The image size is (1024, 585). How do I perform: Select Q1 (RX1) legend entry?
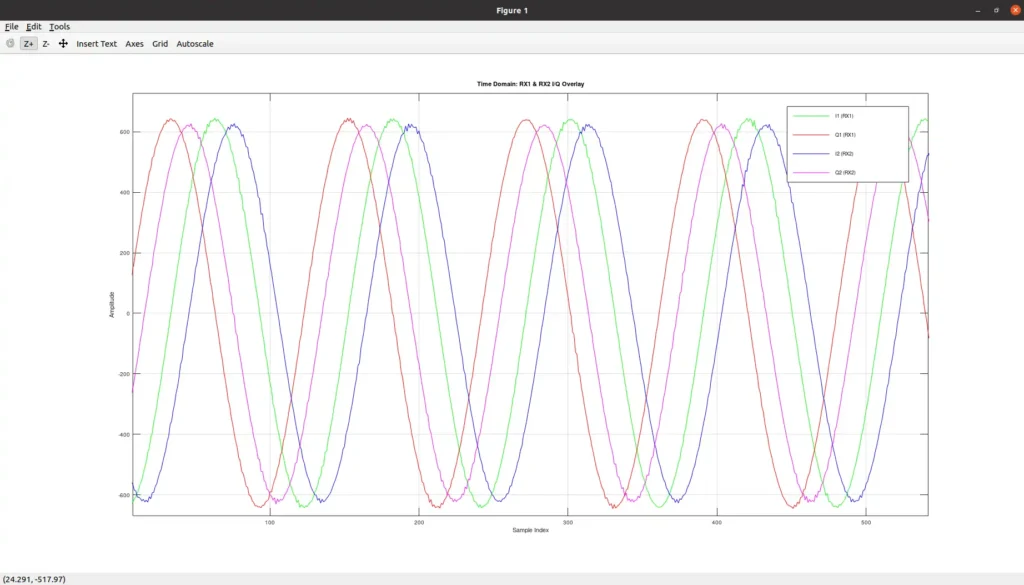click(845, 134)
